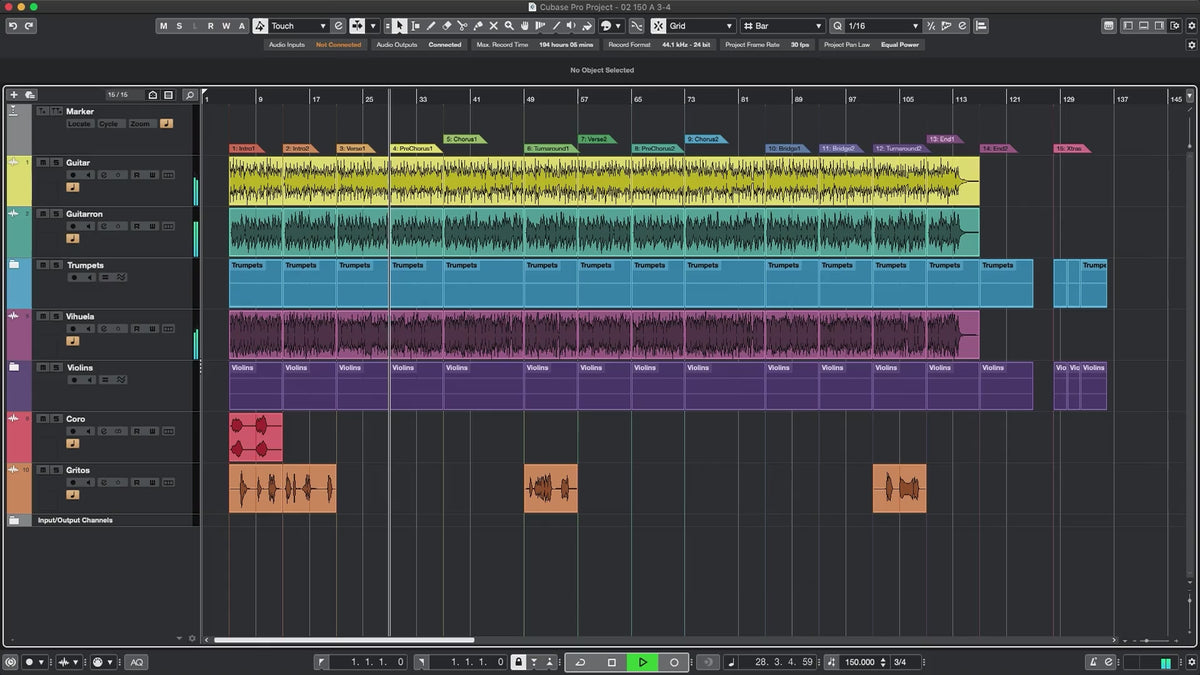Click the horizontal scrollbar at the bottom
This screenshot has width=1200, height=675.
(344, 640)
